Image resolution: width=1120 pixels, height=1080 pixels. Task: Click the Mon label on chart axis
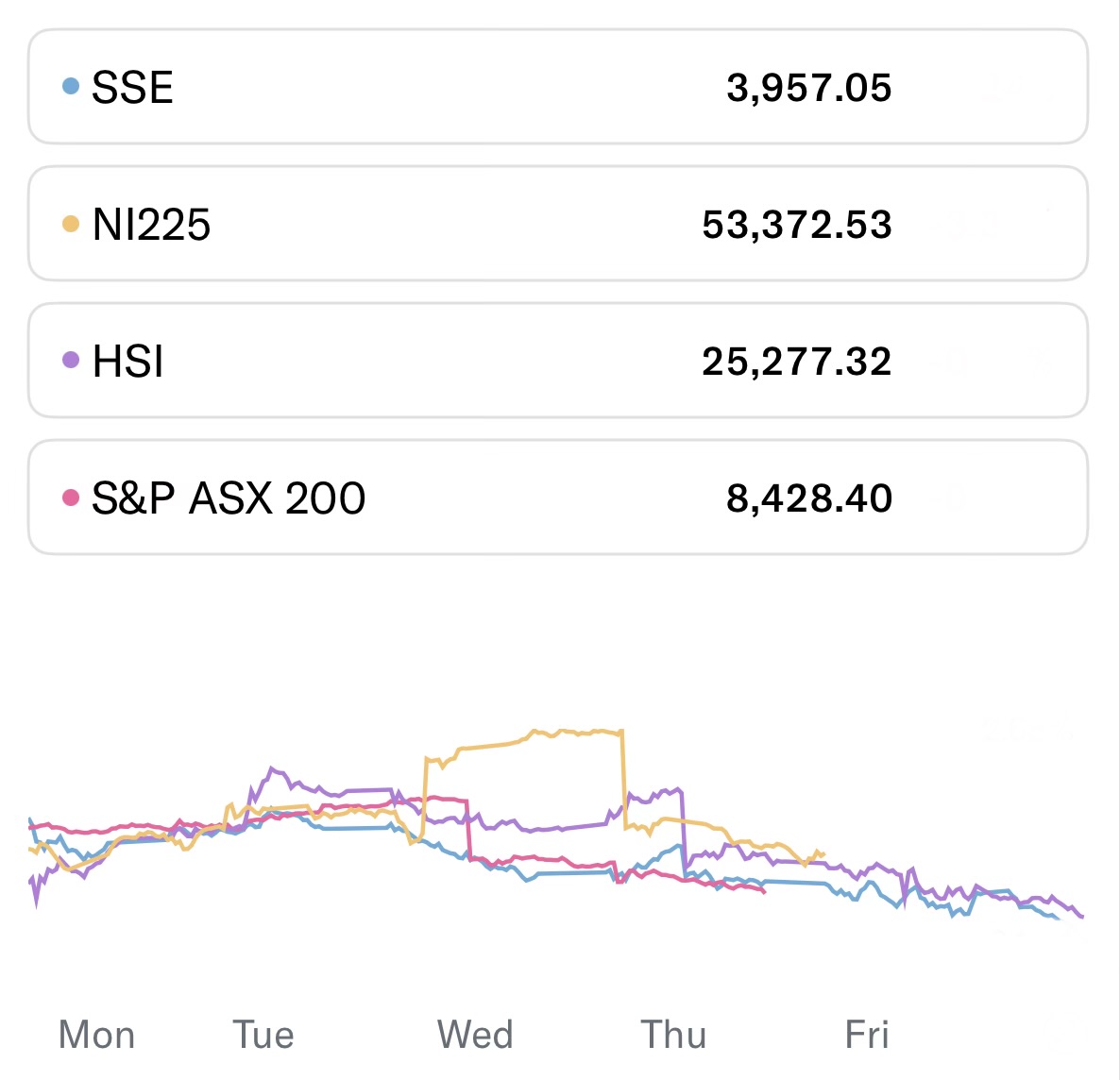click(96, 1035)
